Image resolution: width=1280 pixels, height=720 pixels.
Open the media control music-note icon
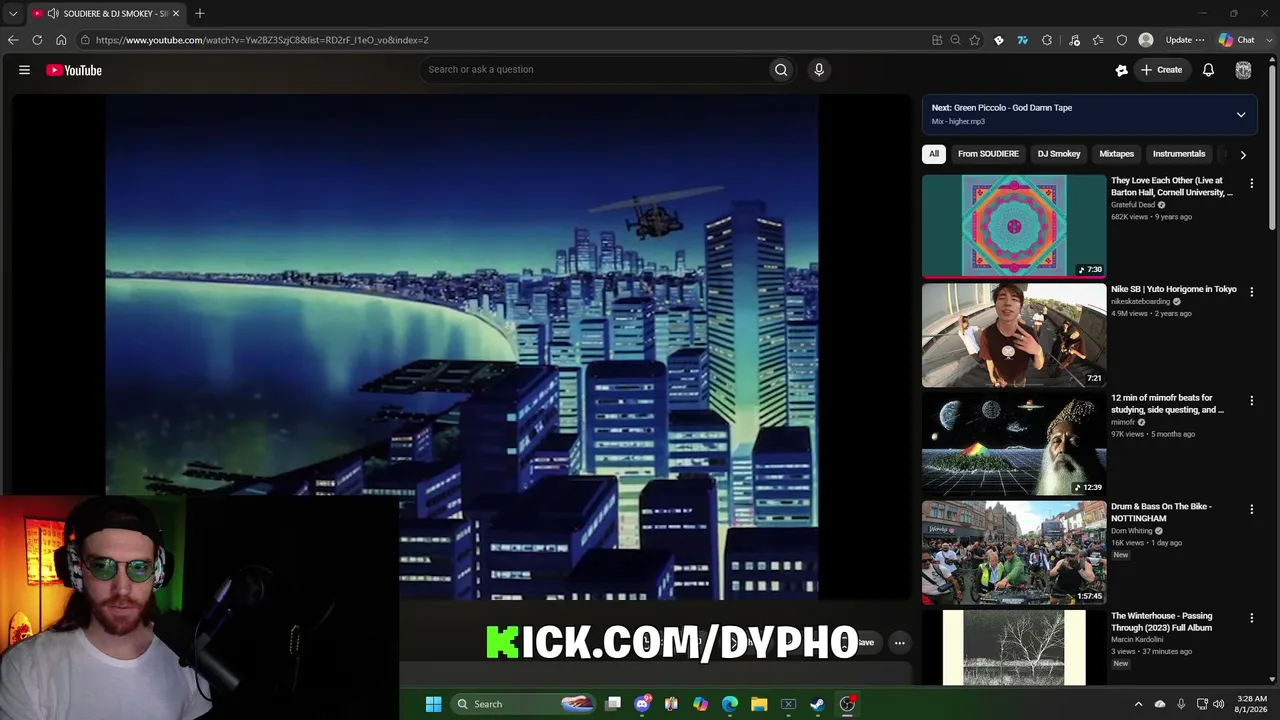1075,40
